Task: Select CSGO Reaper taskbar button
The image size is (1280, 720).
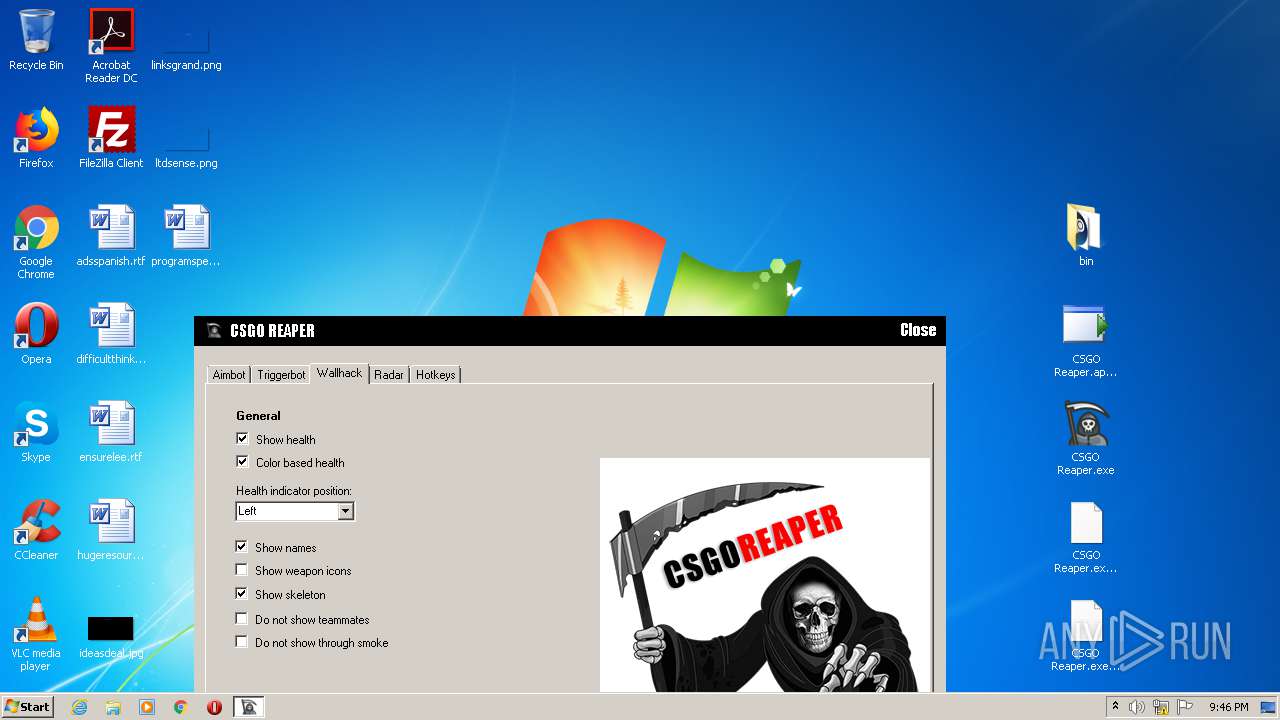Action: pyautogui.click(x=249, y=707)
